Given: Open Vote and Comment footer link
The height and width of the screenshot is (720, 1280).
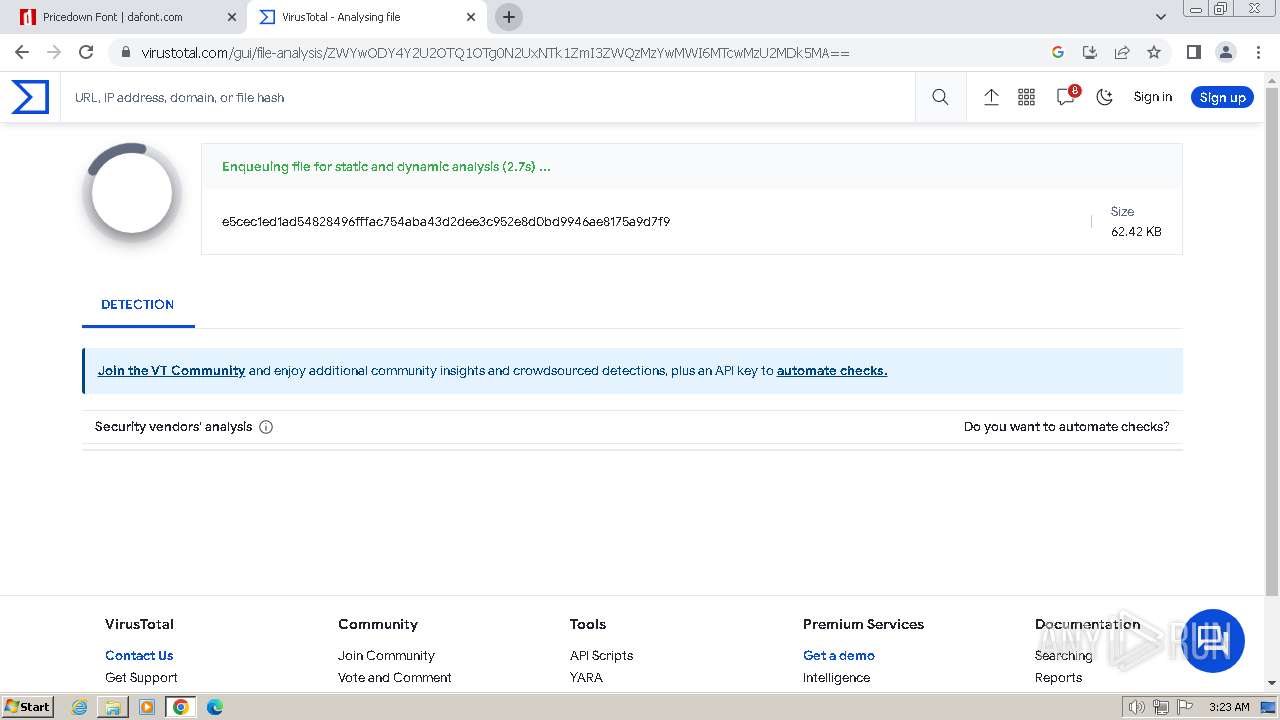Looking at the screenshot, I should (395, 678).
